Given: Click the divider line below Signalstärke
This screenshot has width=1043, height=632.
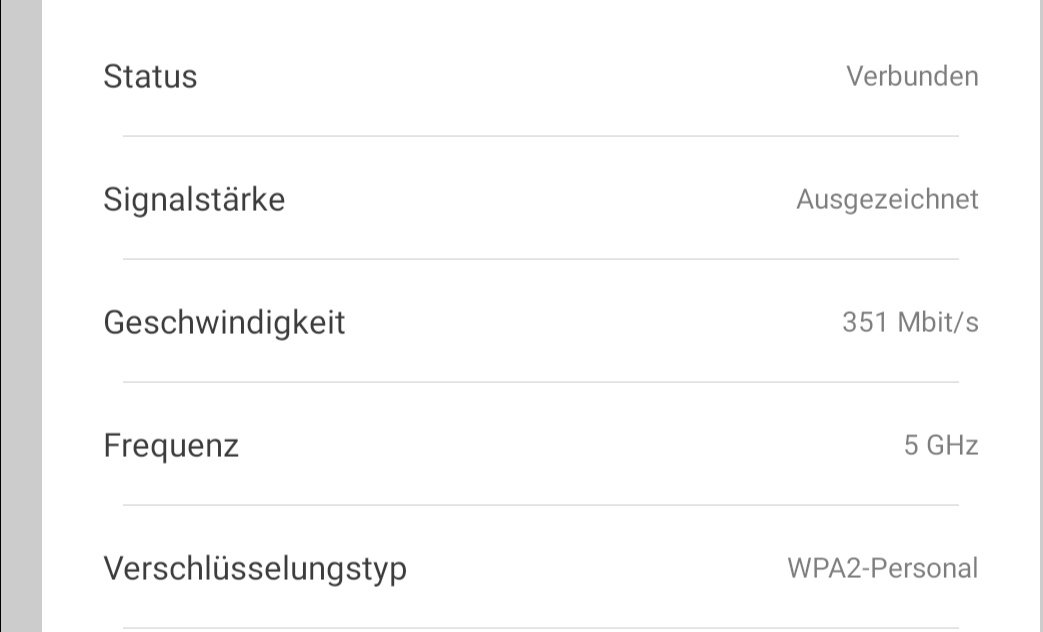Looking at the screenshot, I should [541, 259].
